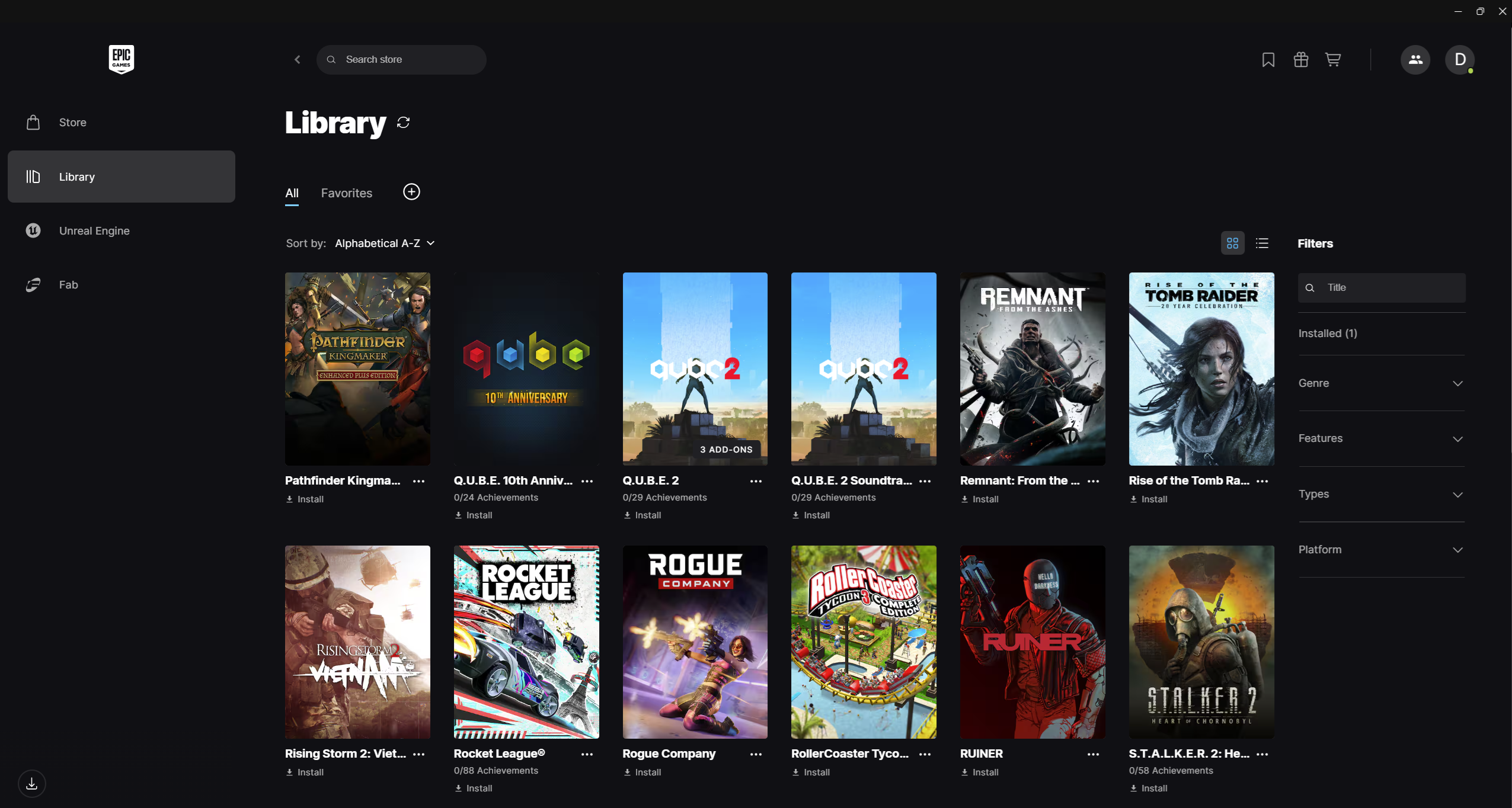Click the downloads icon in sidebar
This screenshot has height=808, width=1512.
[32, 784]
